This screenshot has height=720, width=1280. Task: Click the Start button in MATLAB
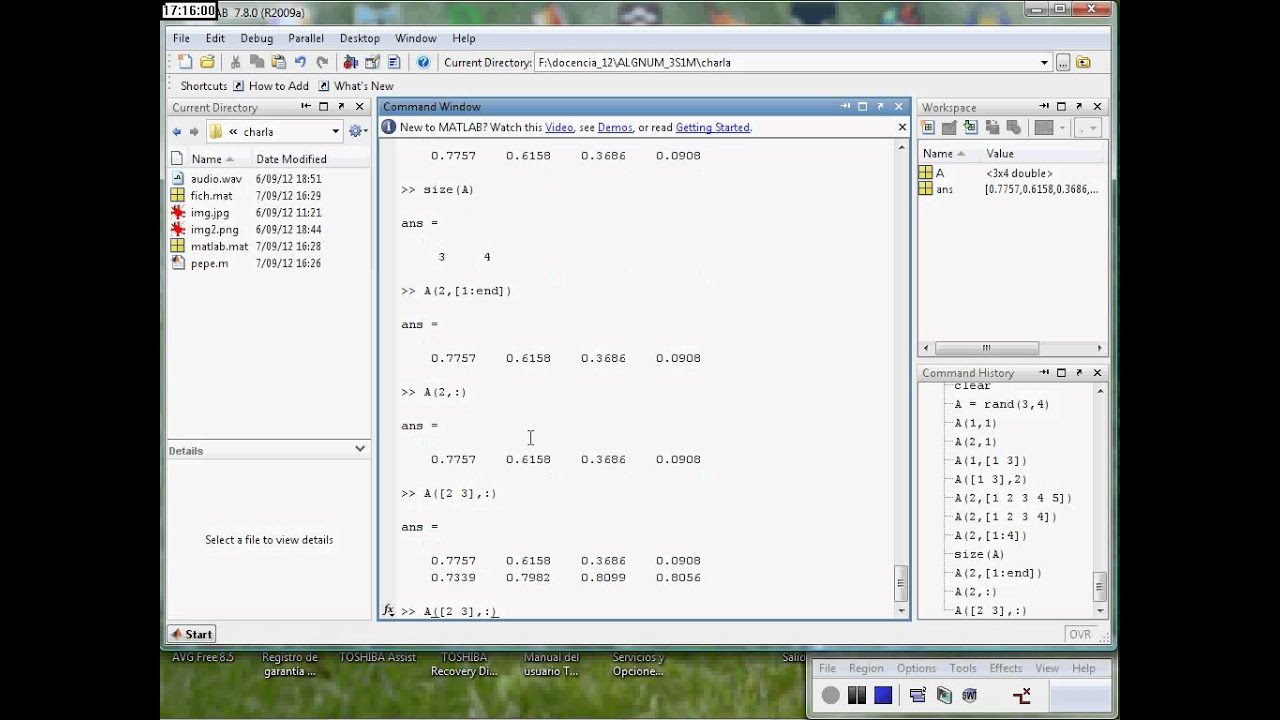(191, 634)
